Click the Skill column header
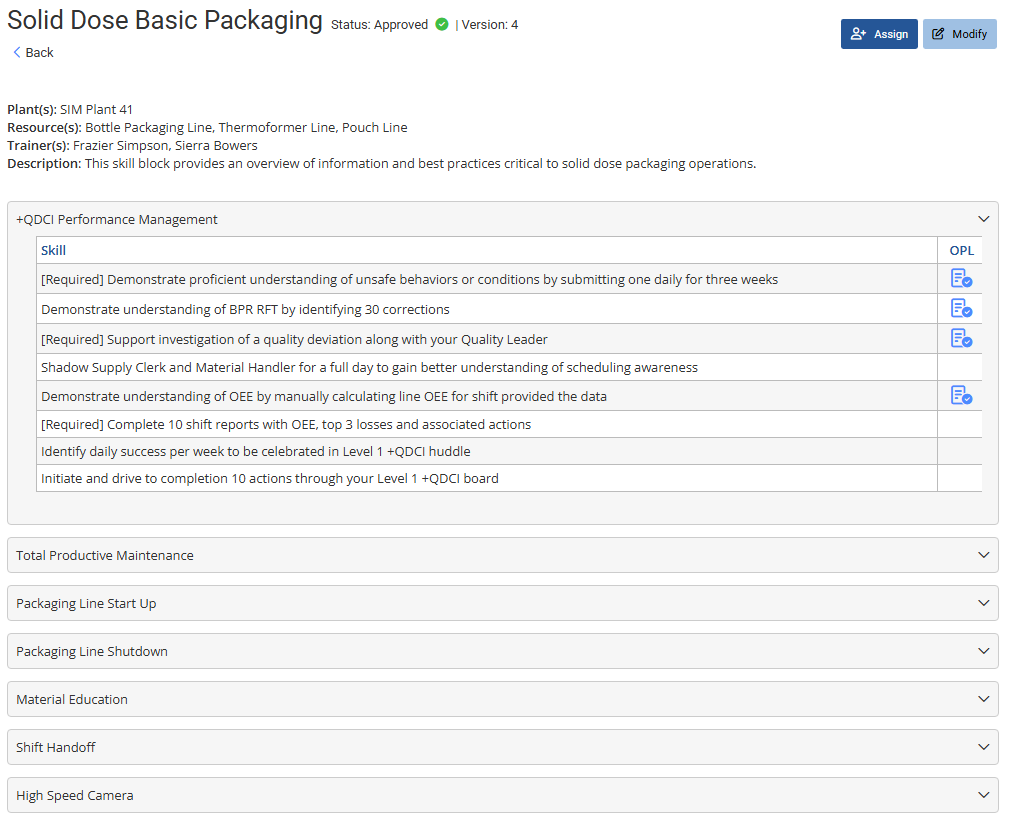This screenshot has height=830, width=1009. (x=54, y=250)
